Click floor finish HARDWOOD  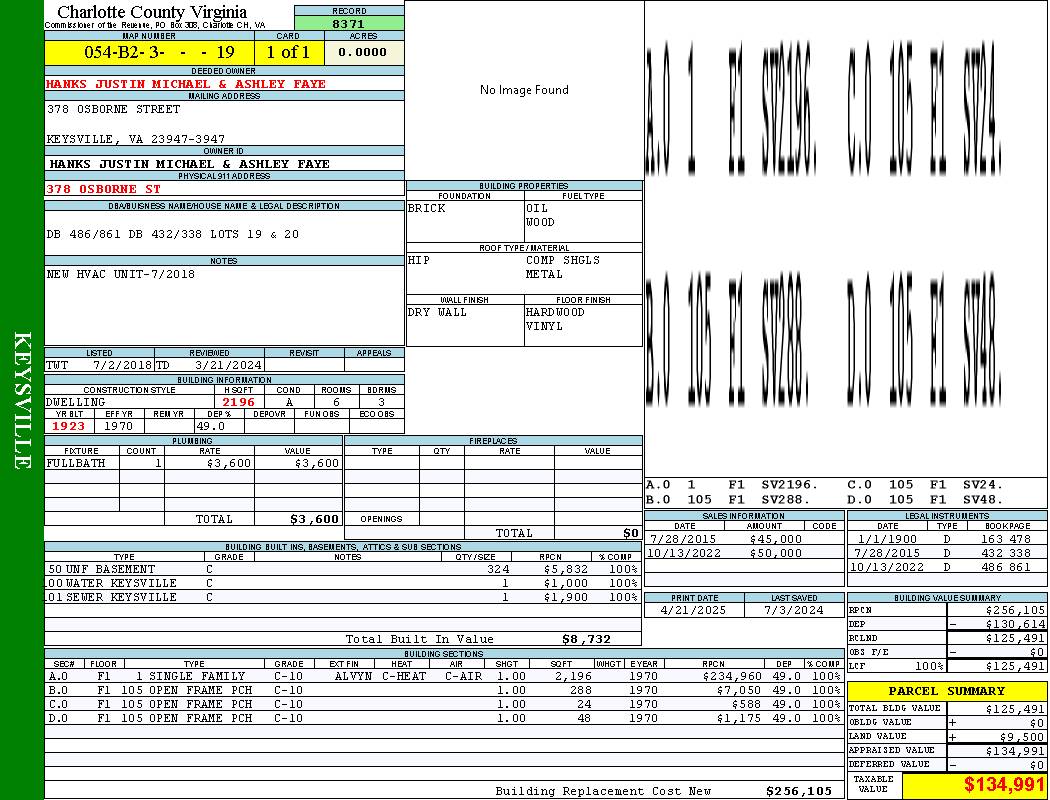pyautogui.click(x=555, y=312)
